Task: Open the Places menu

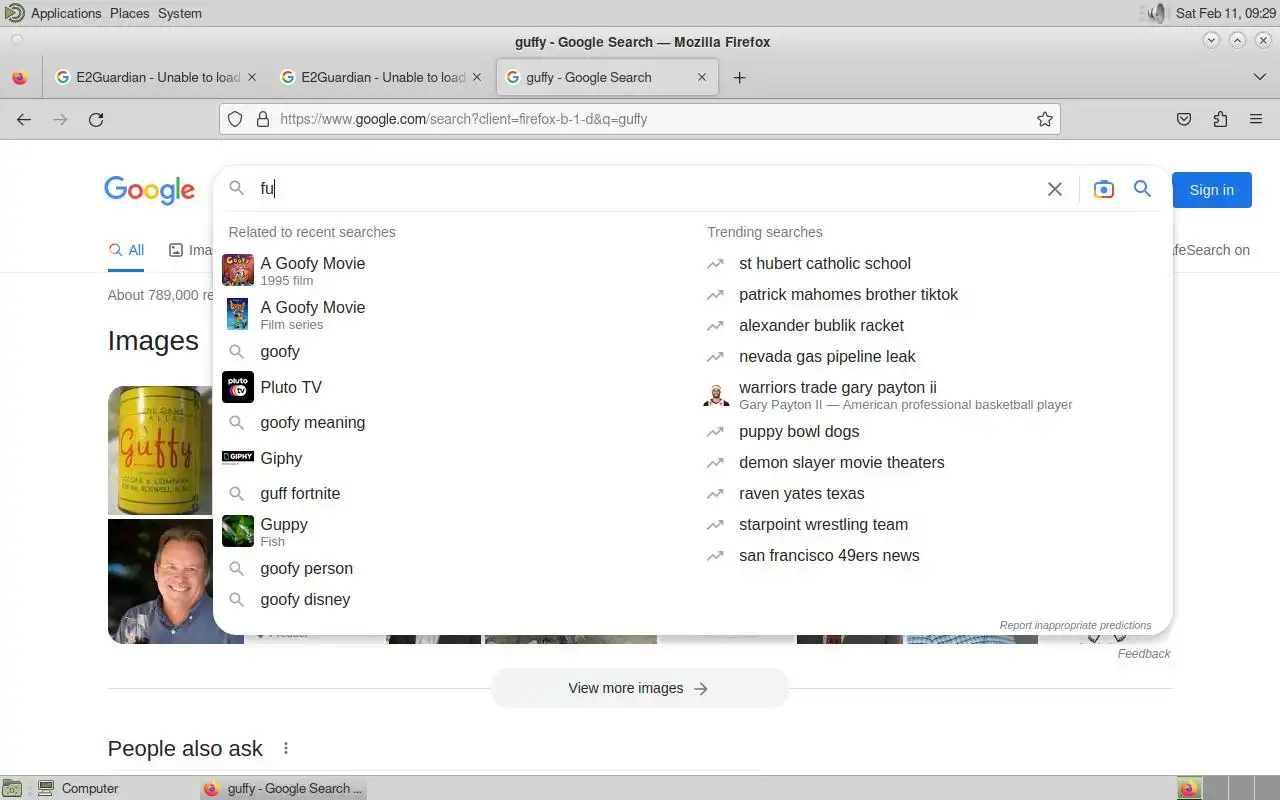Action: 129,13
